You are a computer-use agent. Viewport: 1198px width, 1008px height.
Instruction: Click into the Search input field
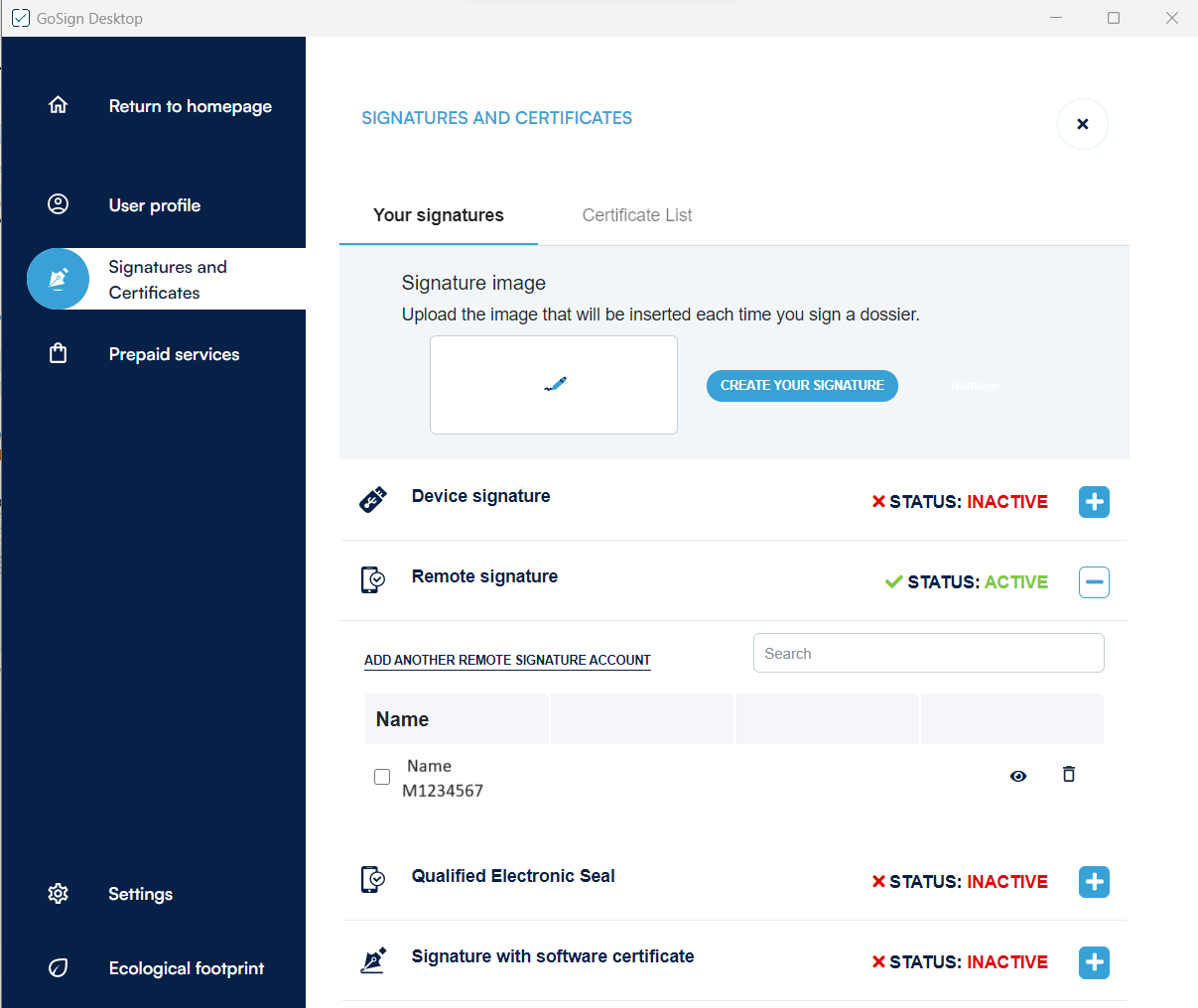tap(928, 653)
